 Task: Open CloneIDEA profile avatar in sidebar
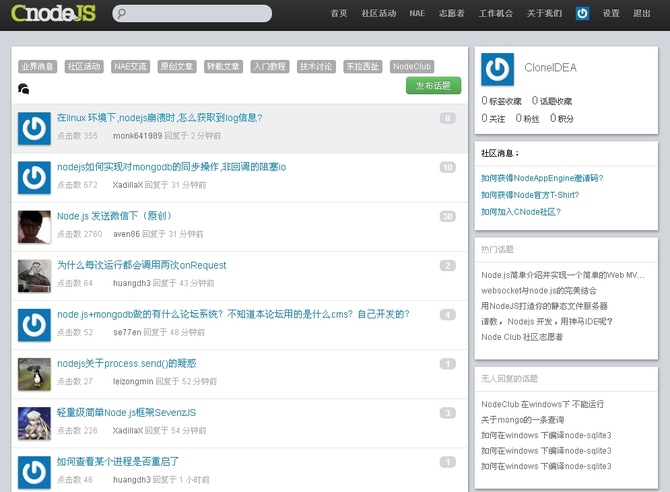click(x=497, y=69)
